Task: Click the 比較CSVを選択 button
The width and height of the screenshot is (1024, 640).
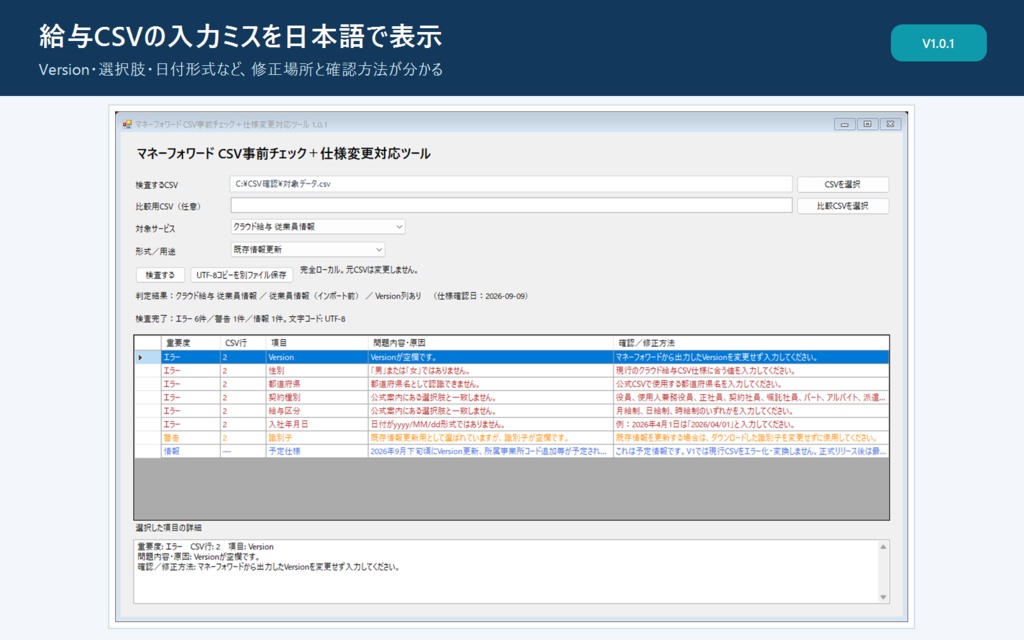Action: (x=842, y=206)
